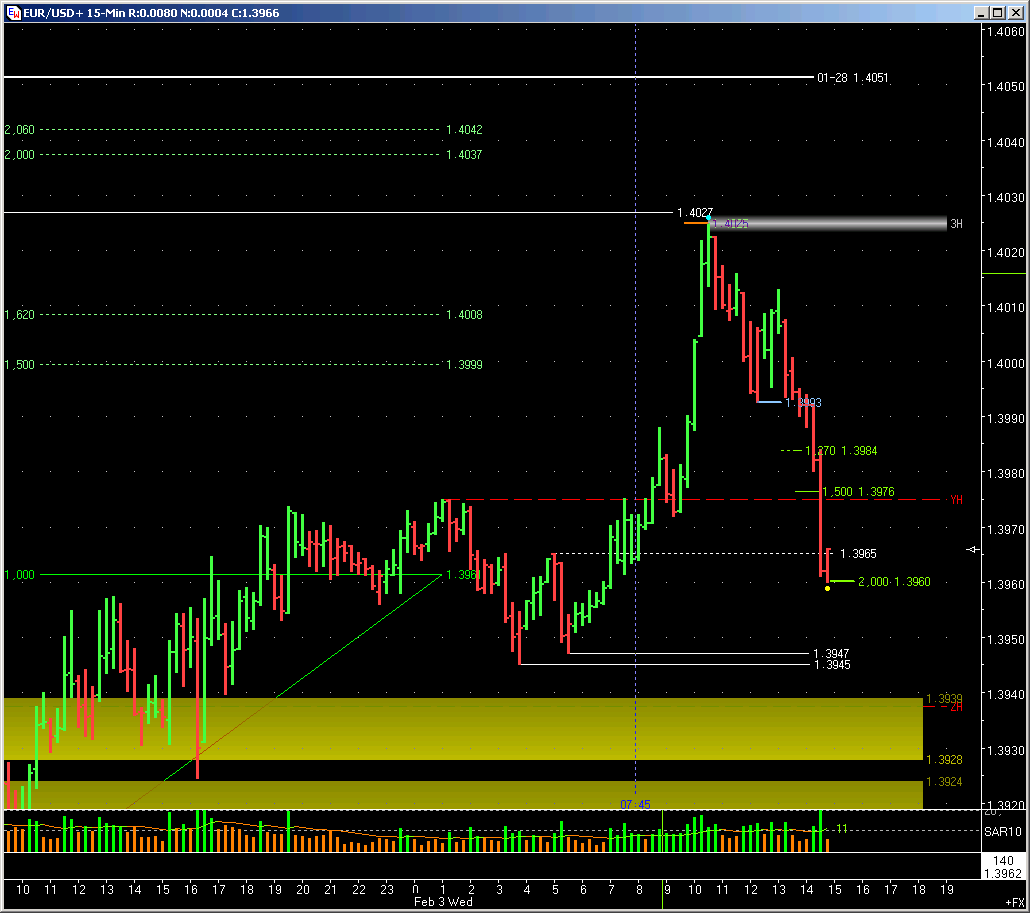Viewport: 1030px width, 913px height.
Task: Select the 3H gray resistance zone marker
Action: (x=956, y=224)
